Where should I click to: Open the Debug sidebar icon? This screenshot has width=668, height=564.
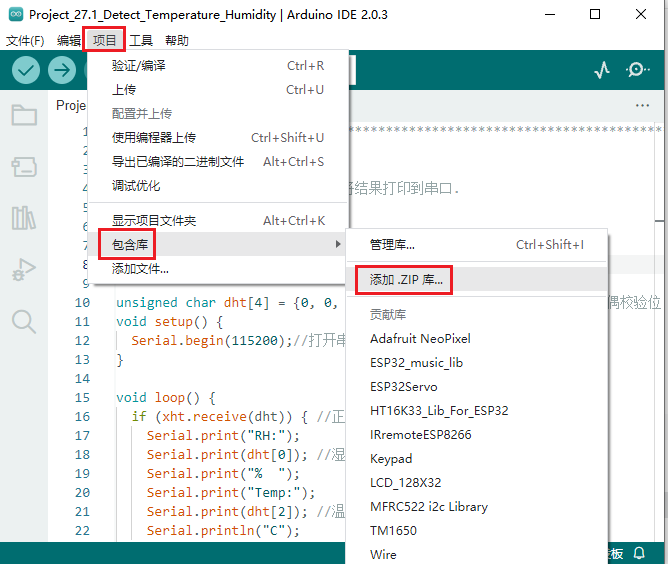(24, 270)
